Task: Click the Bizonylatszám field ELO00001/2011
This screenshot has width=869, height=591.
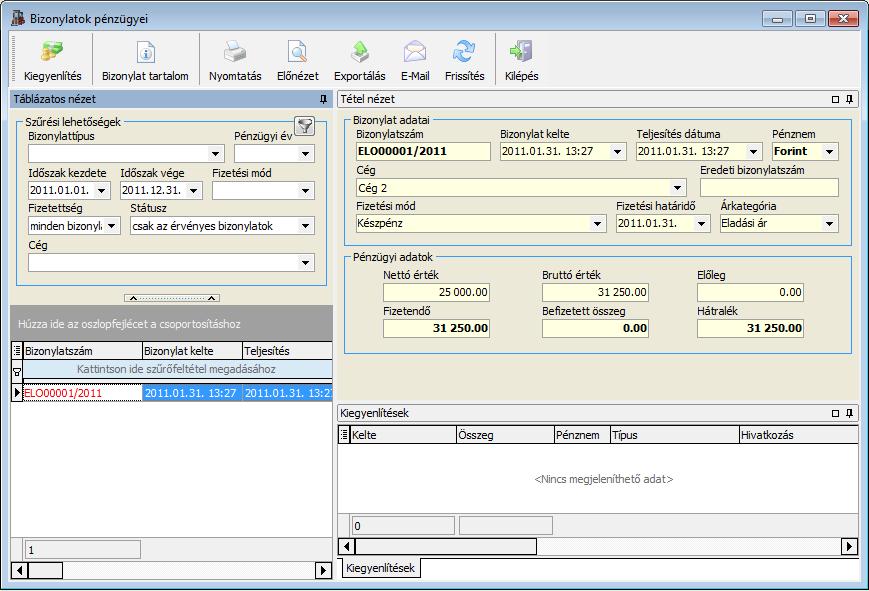Action: pyautogui.click(x=423, y=151)
